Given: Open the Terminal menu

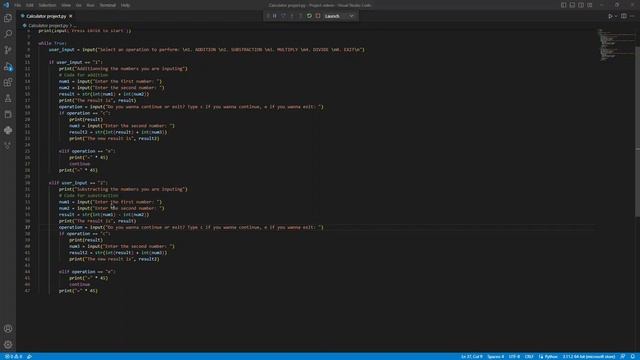Looking at the screenshot, I should [108, 5].
